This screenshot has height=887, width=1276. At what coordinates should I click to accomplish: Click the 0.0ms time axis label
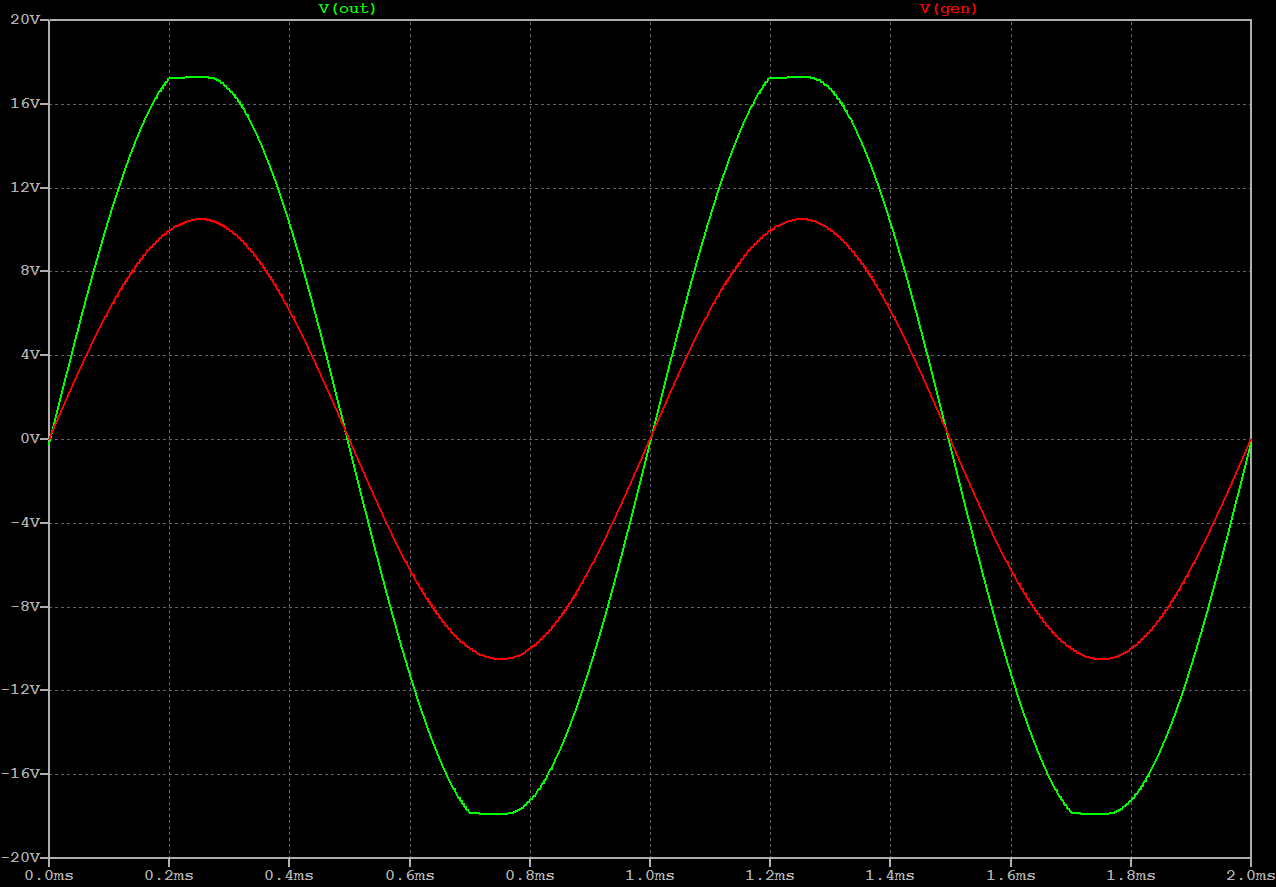pyautogui.click(x=49, y=876)
